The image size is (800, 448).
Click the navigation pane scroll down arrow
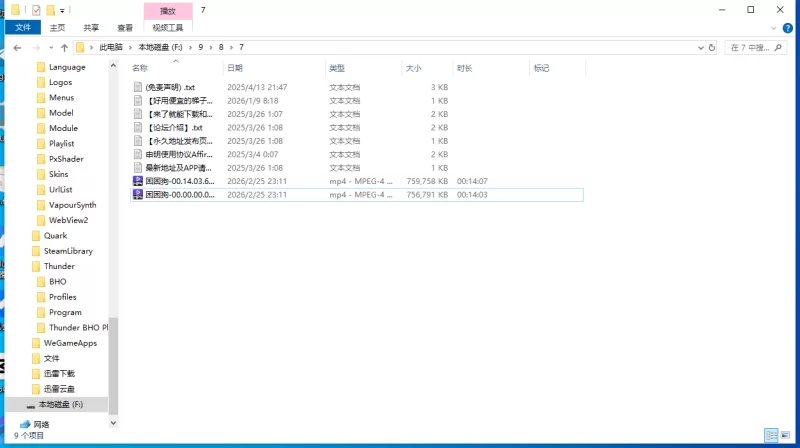click(x=113, y=422)
